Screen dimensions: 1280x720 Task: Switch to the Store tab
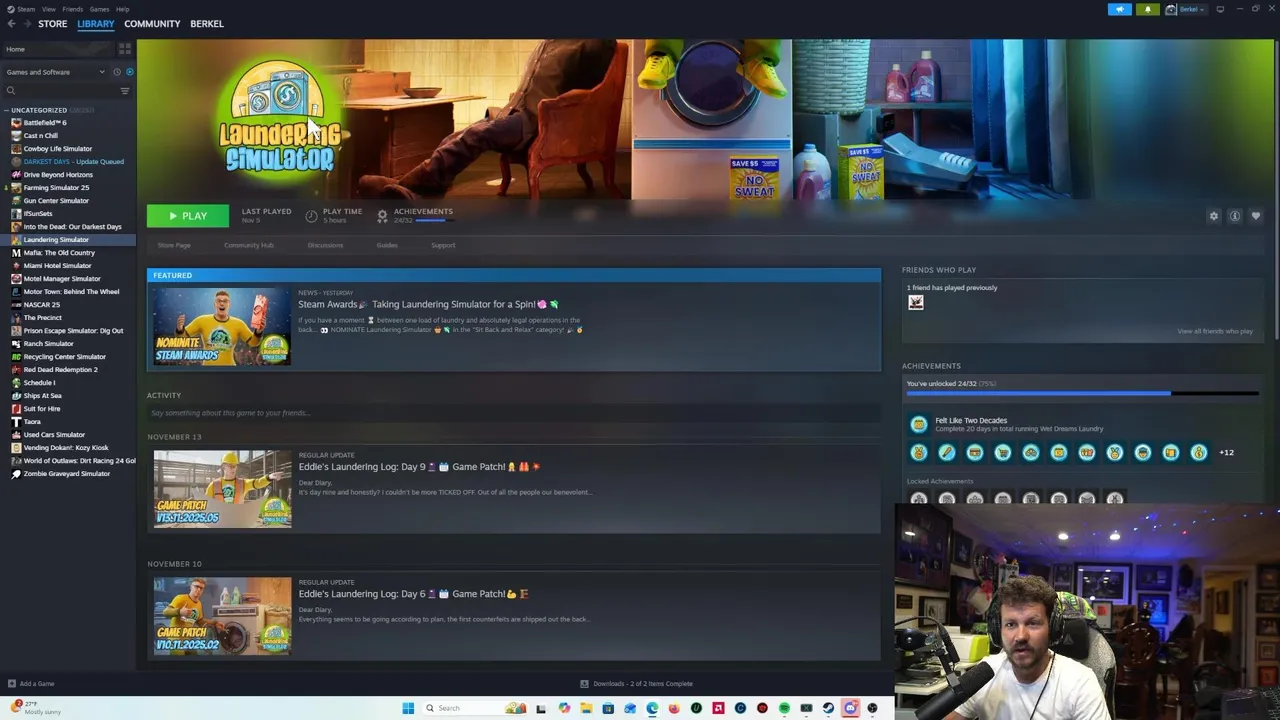(x=52, y=24)
